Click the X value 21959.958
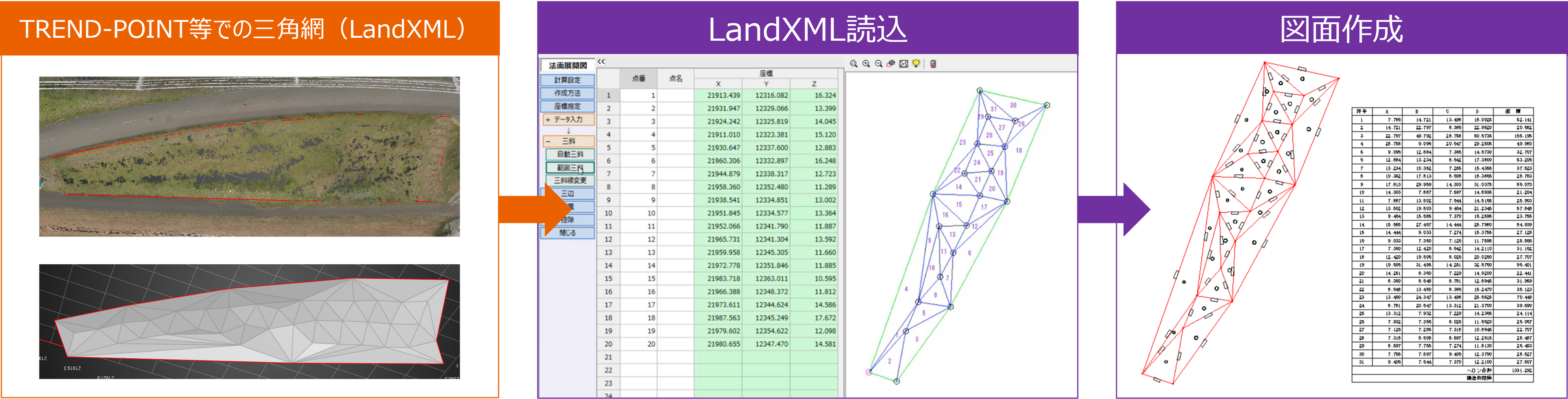 click(718, 253)
